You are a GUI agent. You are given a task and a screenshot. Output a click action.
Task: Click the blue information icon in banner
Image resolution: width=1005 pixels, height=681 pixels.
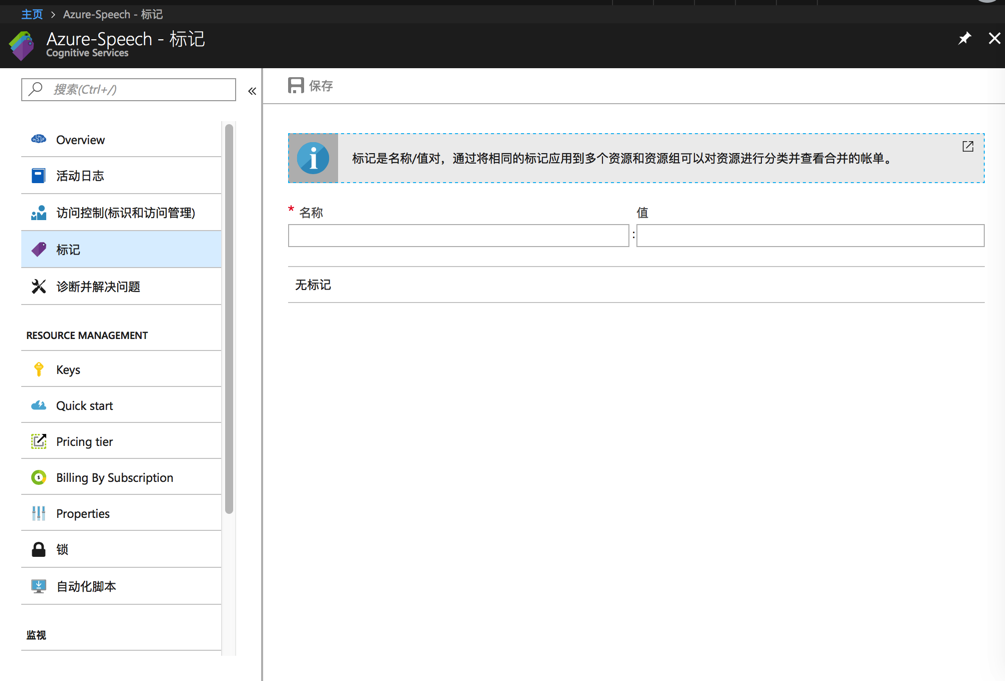(313, 158)
